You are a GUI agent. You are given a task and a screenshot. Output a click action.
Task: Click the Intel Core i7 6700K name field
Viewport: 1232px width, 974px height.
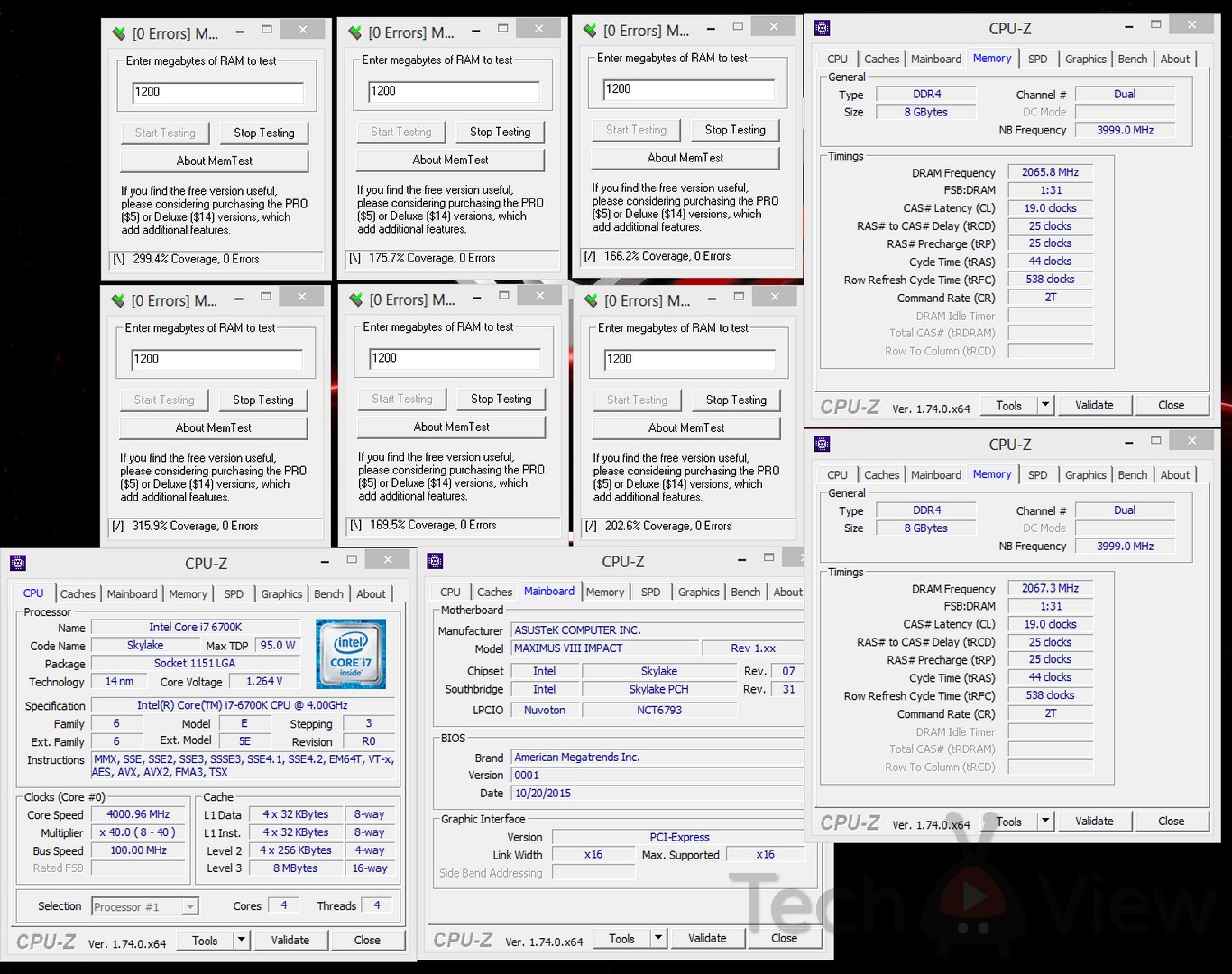tap(196, 627)
